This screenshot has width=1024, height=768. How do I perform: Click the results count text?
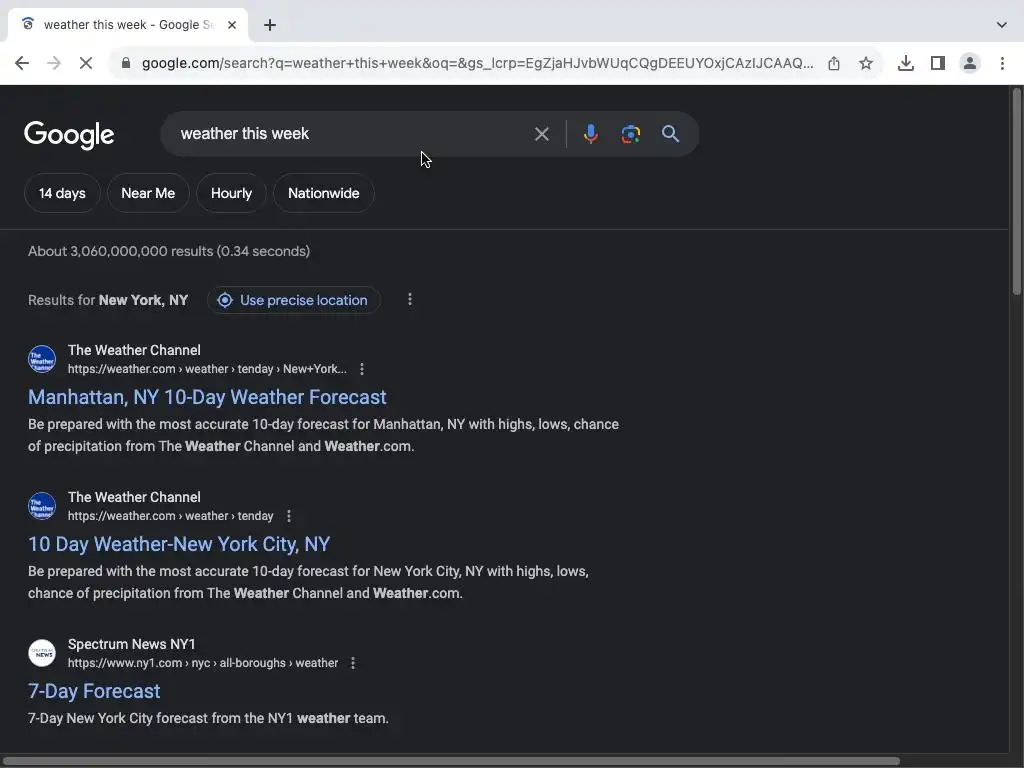coord(169,251)
